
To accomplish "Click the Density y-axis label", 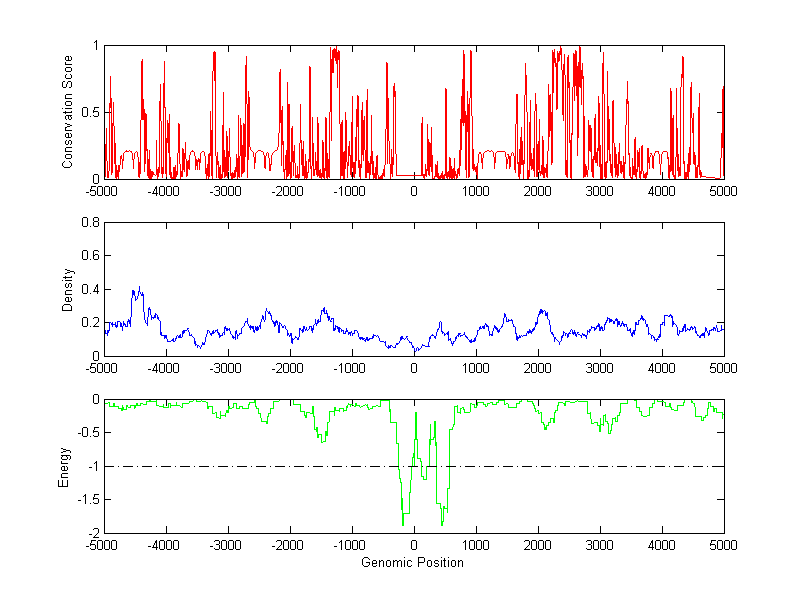I will [67, 289].
